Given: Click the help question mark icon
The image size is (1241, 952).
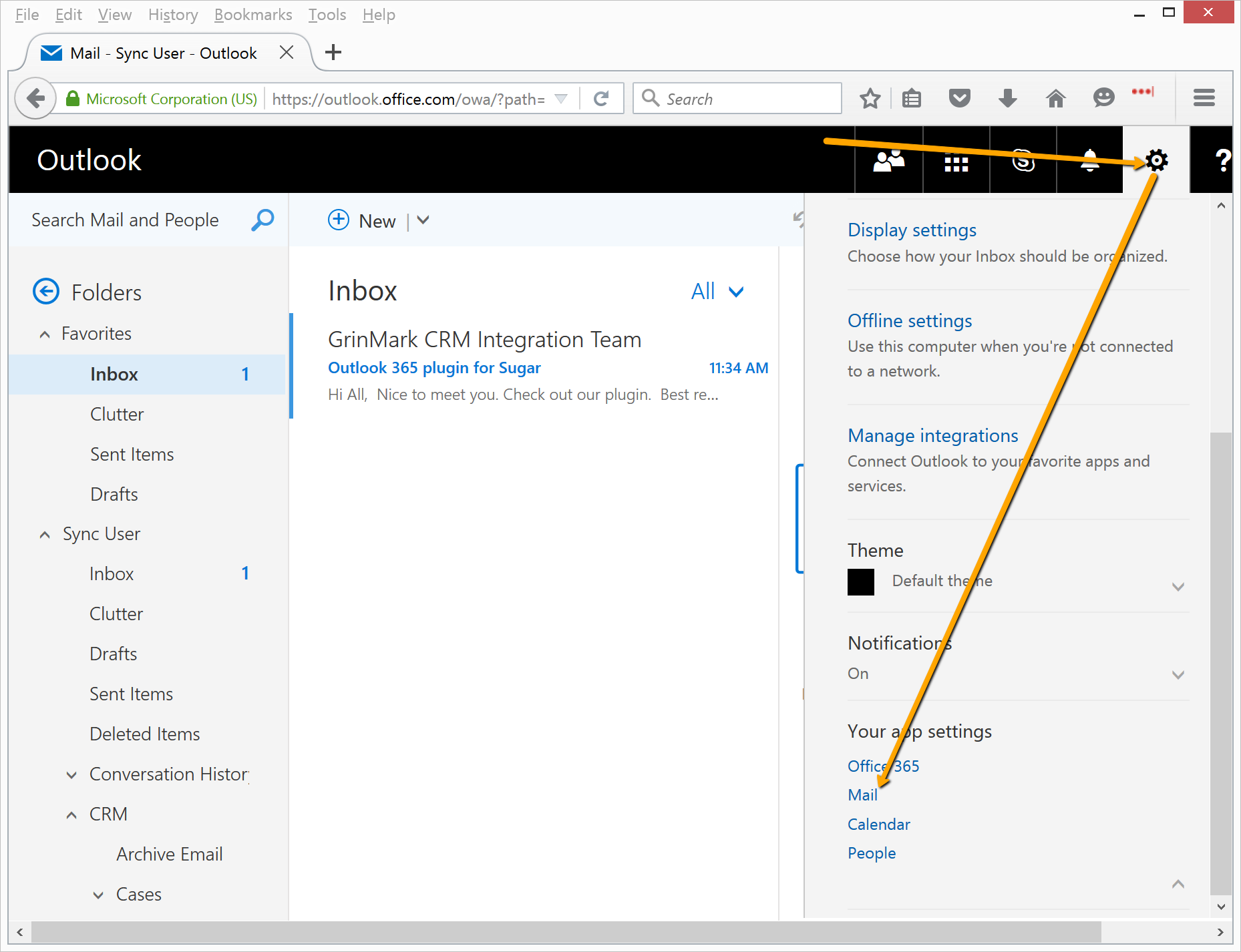Looking at the screenshot, I should point(1222,160).
